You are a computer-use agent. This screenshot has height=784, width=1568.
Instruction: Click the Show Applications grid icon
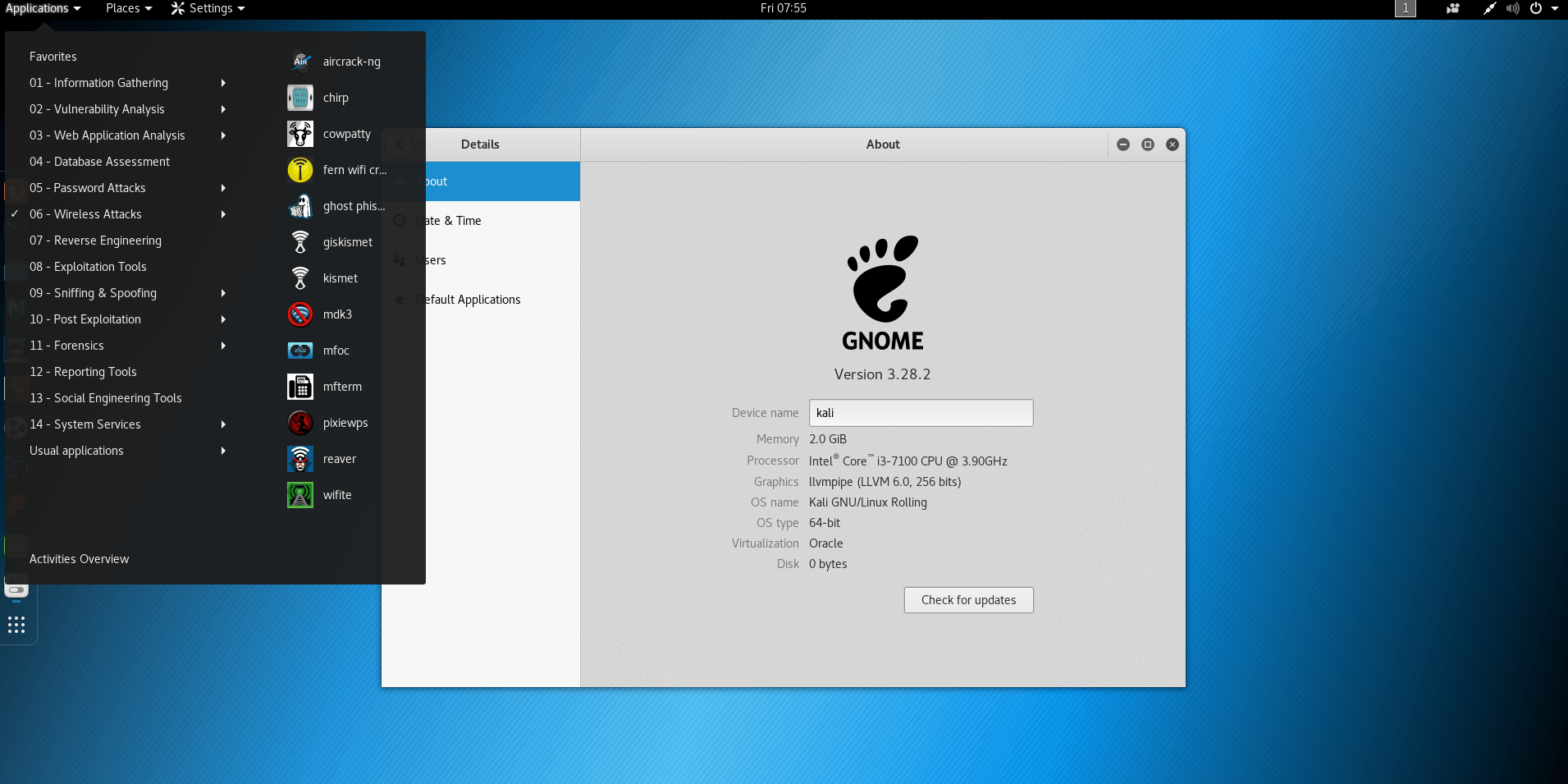[16, 625]
